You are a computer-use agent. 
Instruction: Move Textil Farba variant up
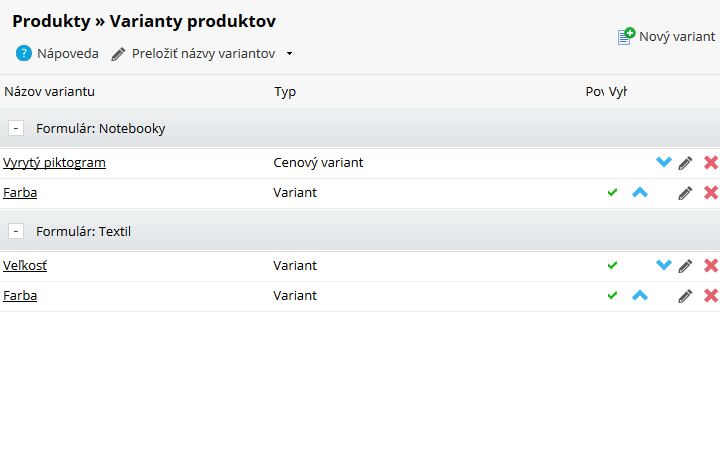coord(640,295)
